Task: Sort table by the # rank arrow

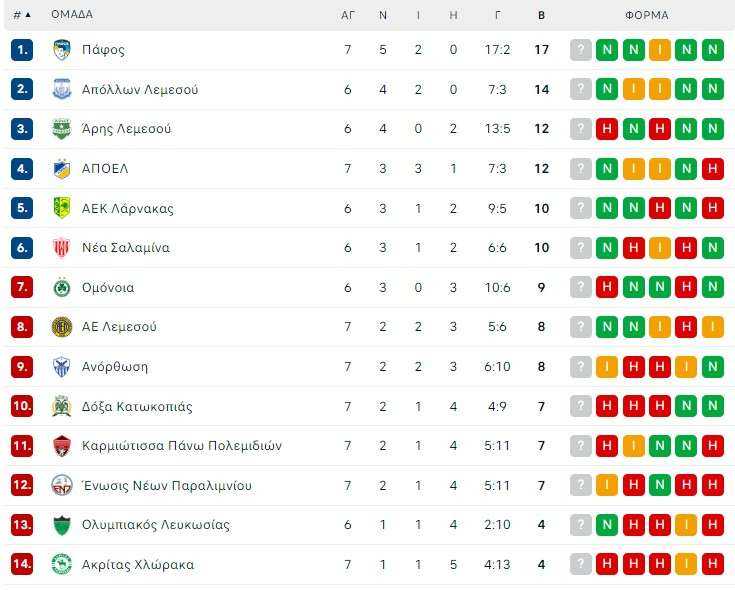Action: coord(22,15)
